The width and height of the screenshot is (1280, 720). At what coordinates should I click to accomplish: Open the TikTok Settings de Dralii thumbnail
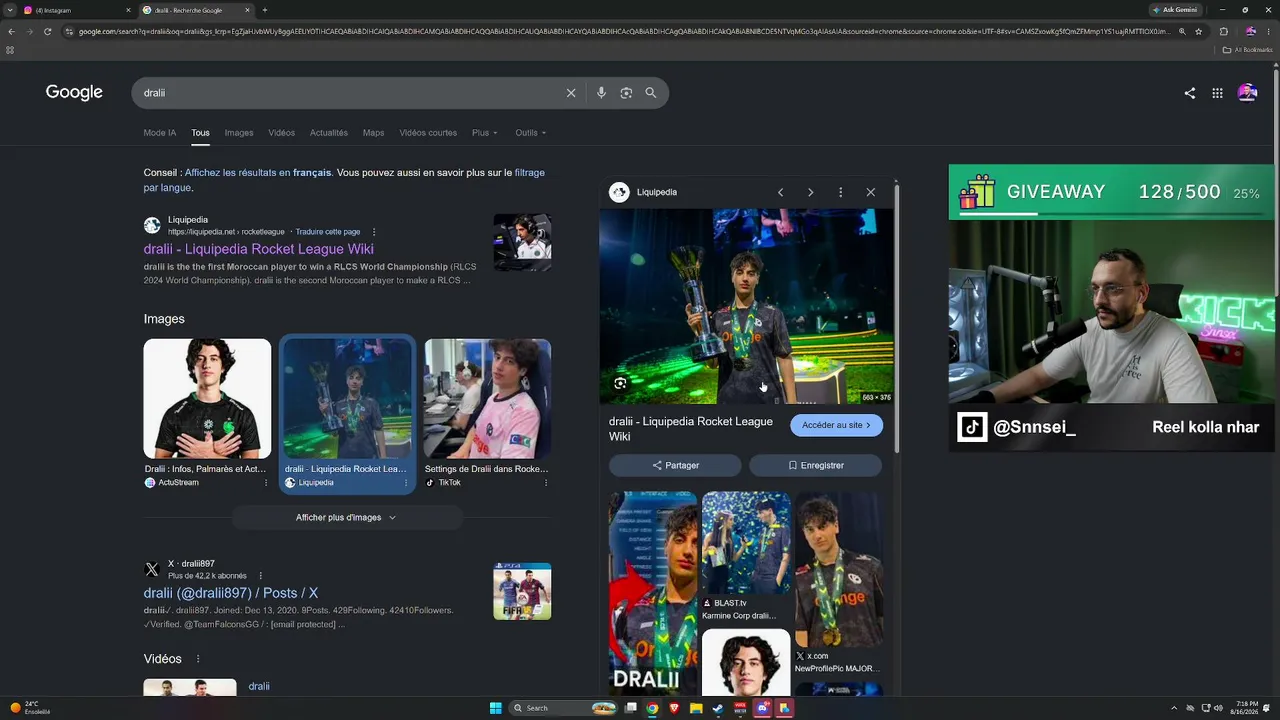(488, 399)
